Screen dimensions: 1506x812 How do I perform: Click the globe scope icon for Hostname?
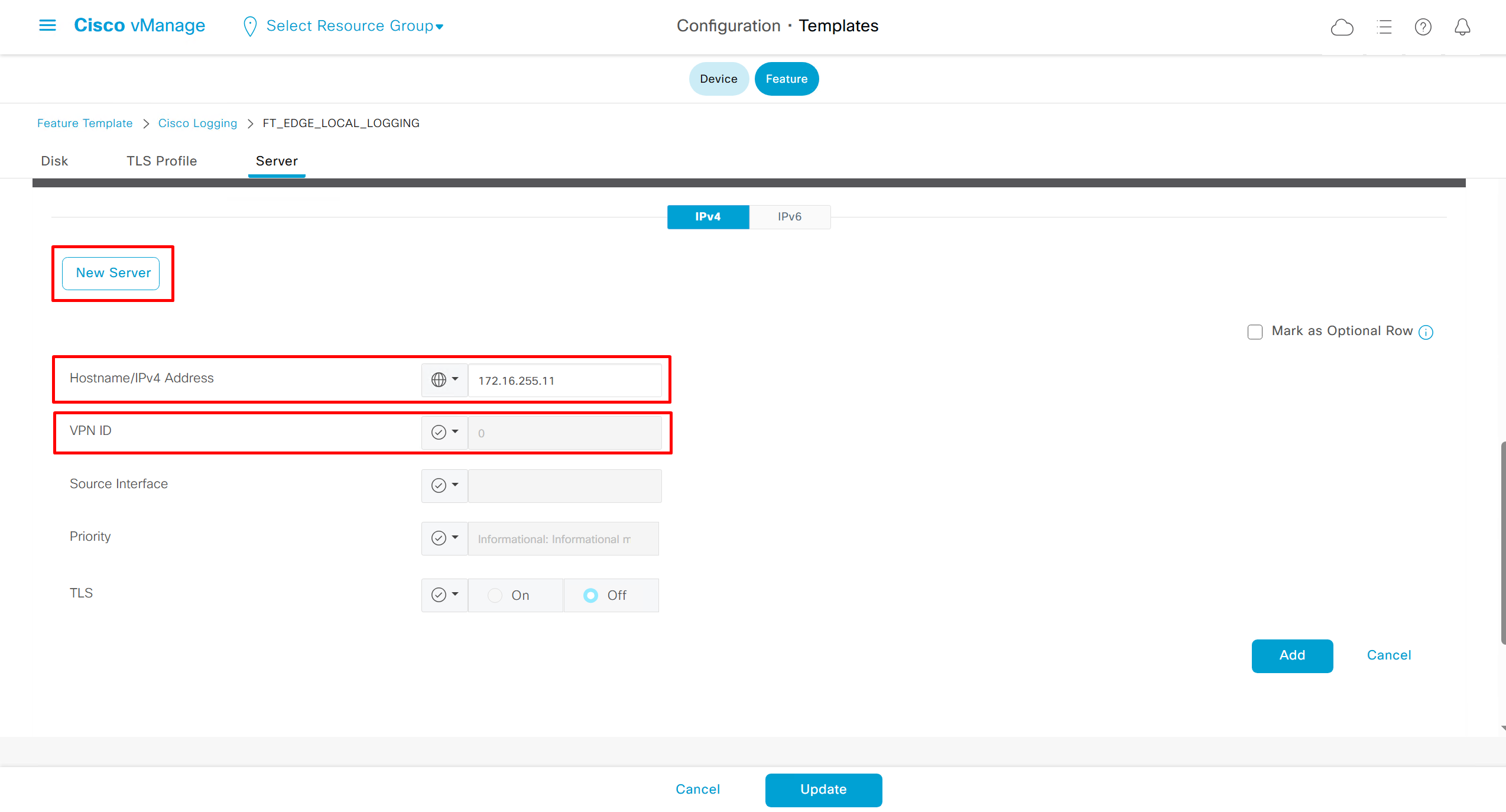[439, 380]
